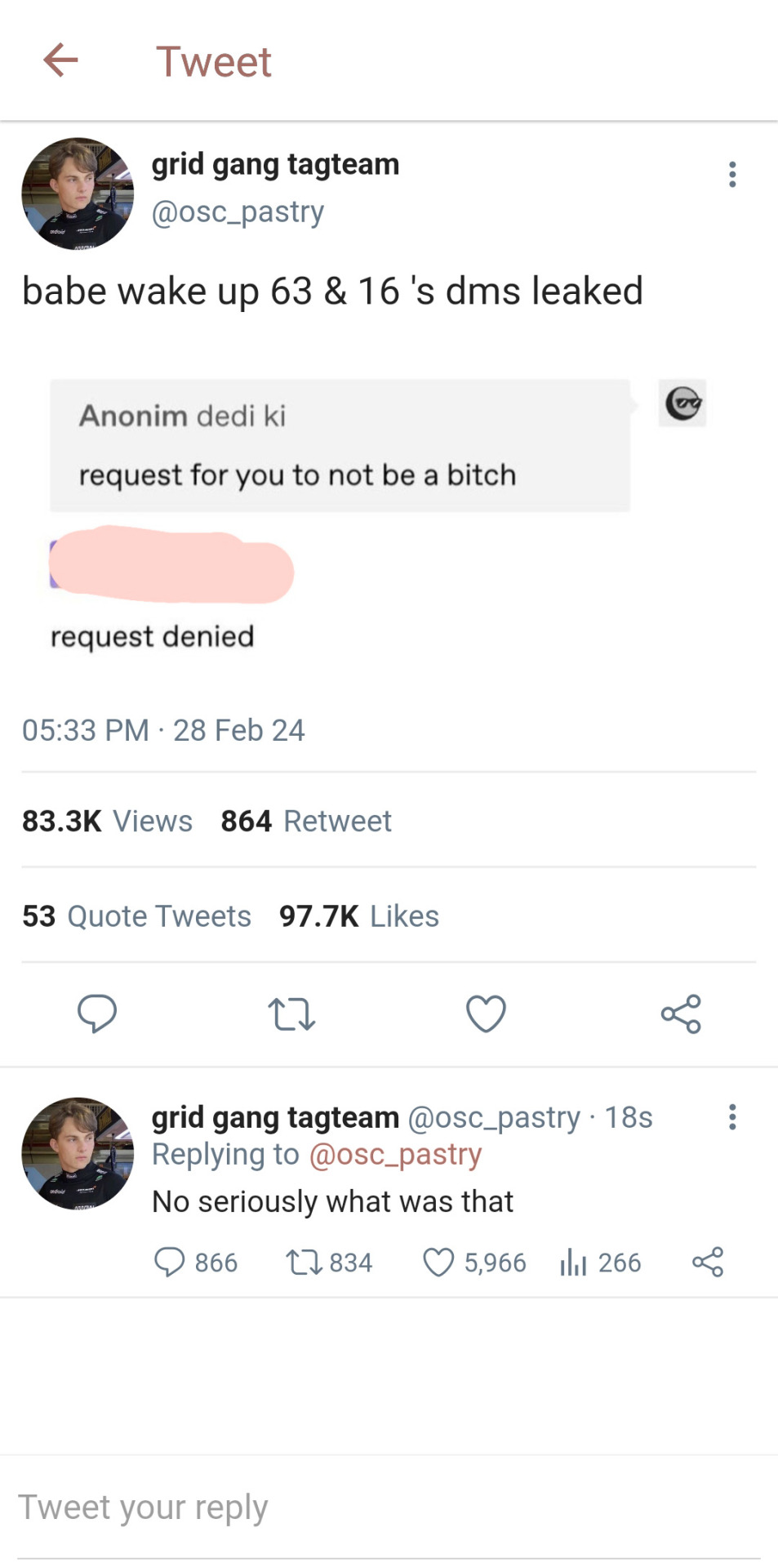Image resolution: width=778 pixels, height=1568 pixels.
Task: Open the 864 Retweet list
Action: coord(306,821)
